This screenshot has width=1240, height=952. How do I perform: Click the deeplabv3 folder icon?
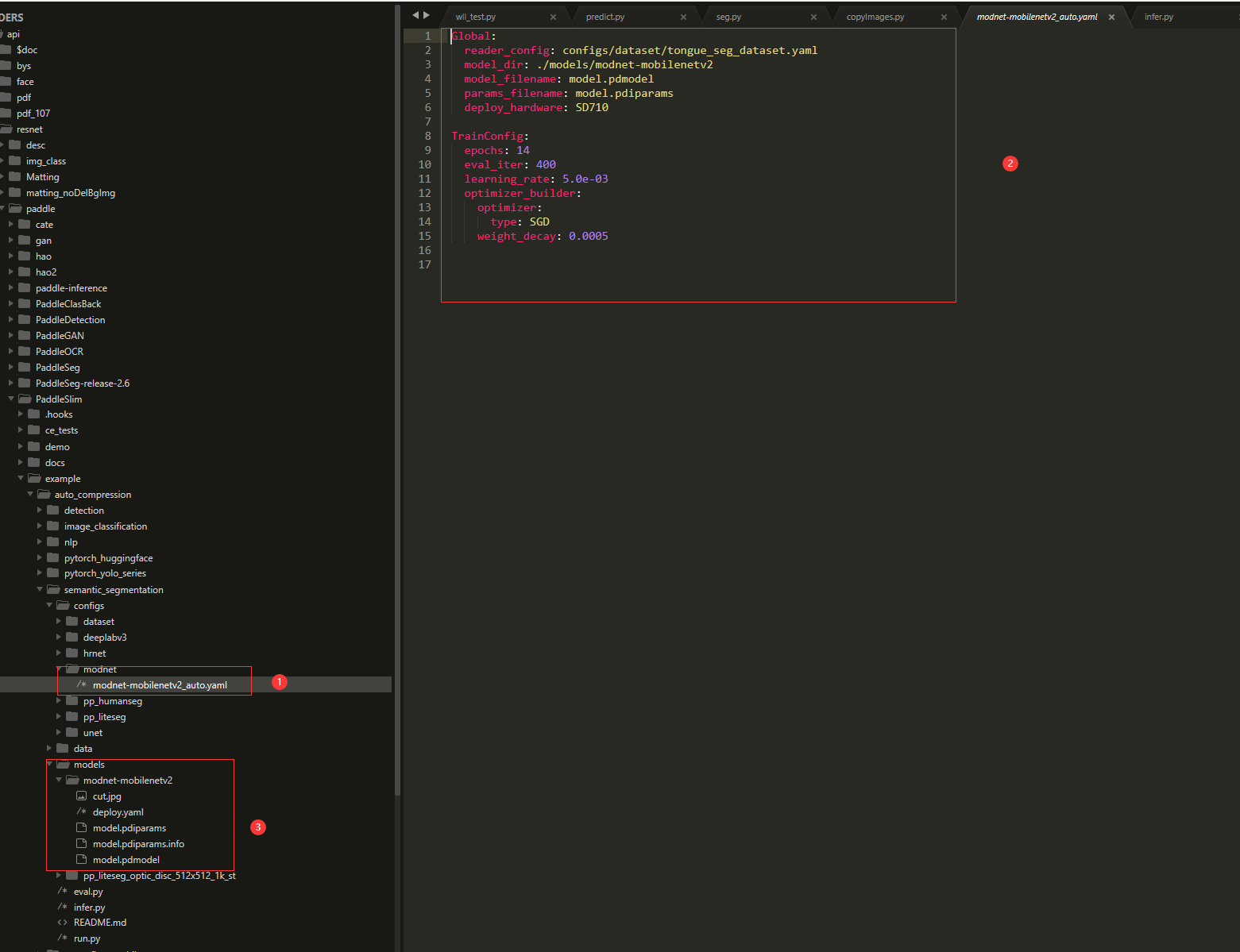71,637
